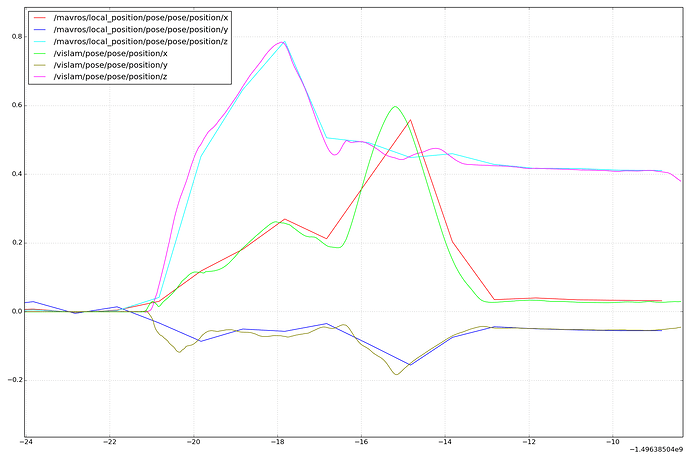The height and width of the screenshot is (462, 690).
Task: Click the blue line swatch for mavros position/y
Action: 40,30
